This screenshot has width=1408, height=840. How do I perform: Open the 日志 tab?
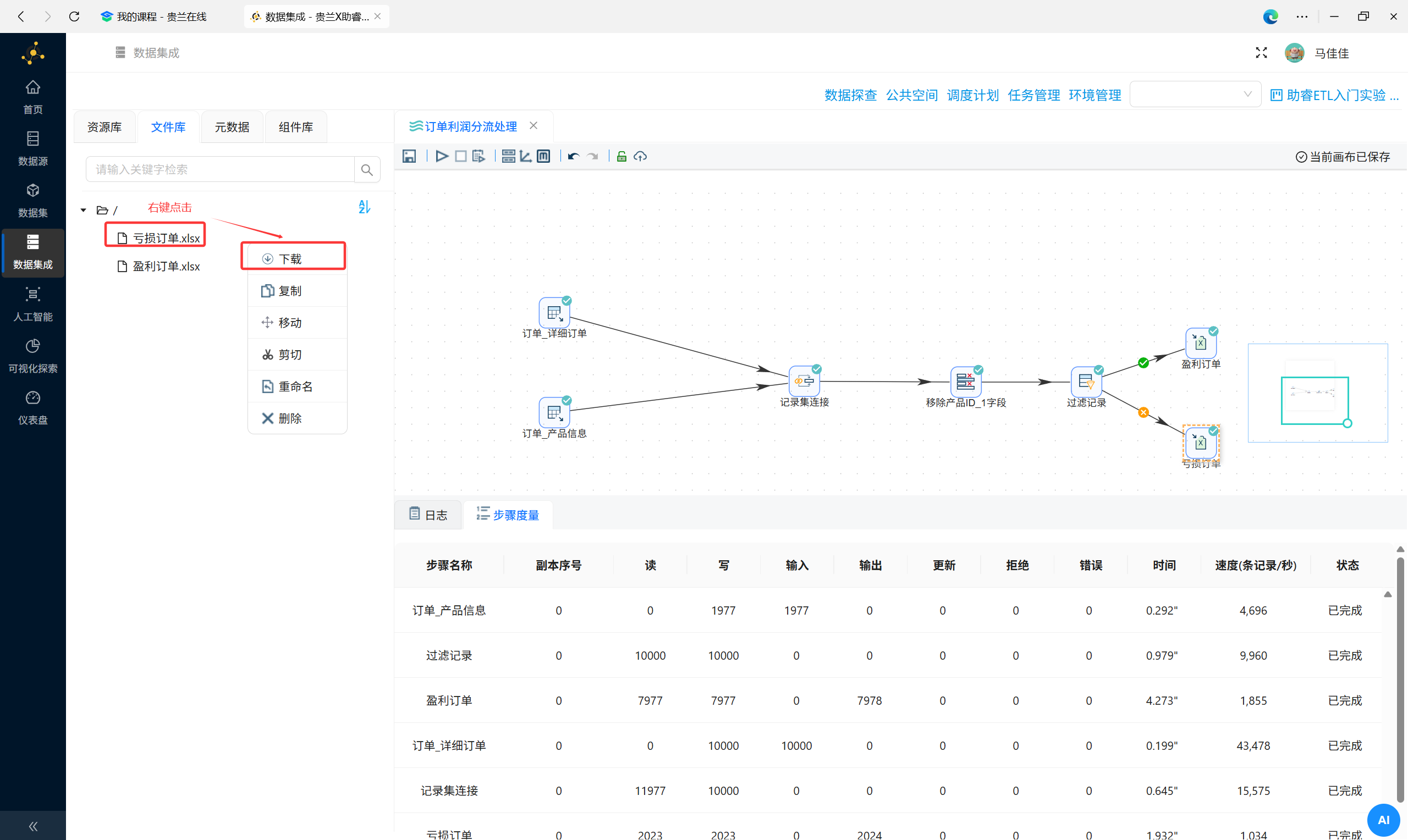click(x=428, y=515)
